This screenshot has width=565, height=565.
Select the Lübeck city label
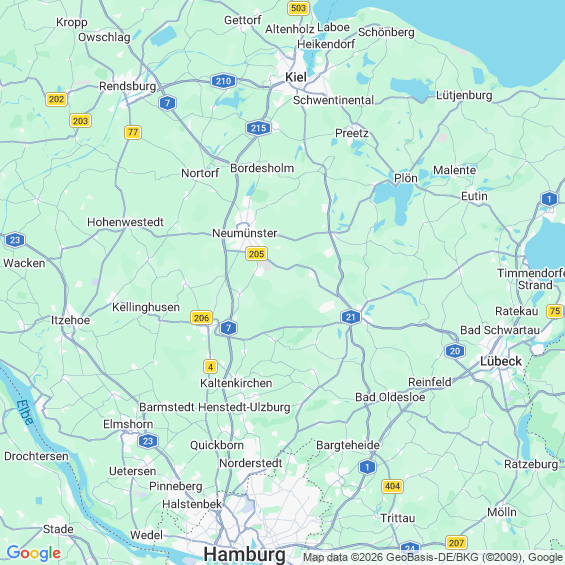(501, 361)
